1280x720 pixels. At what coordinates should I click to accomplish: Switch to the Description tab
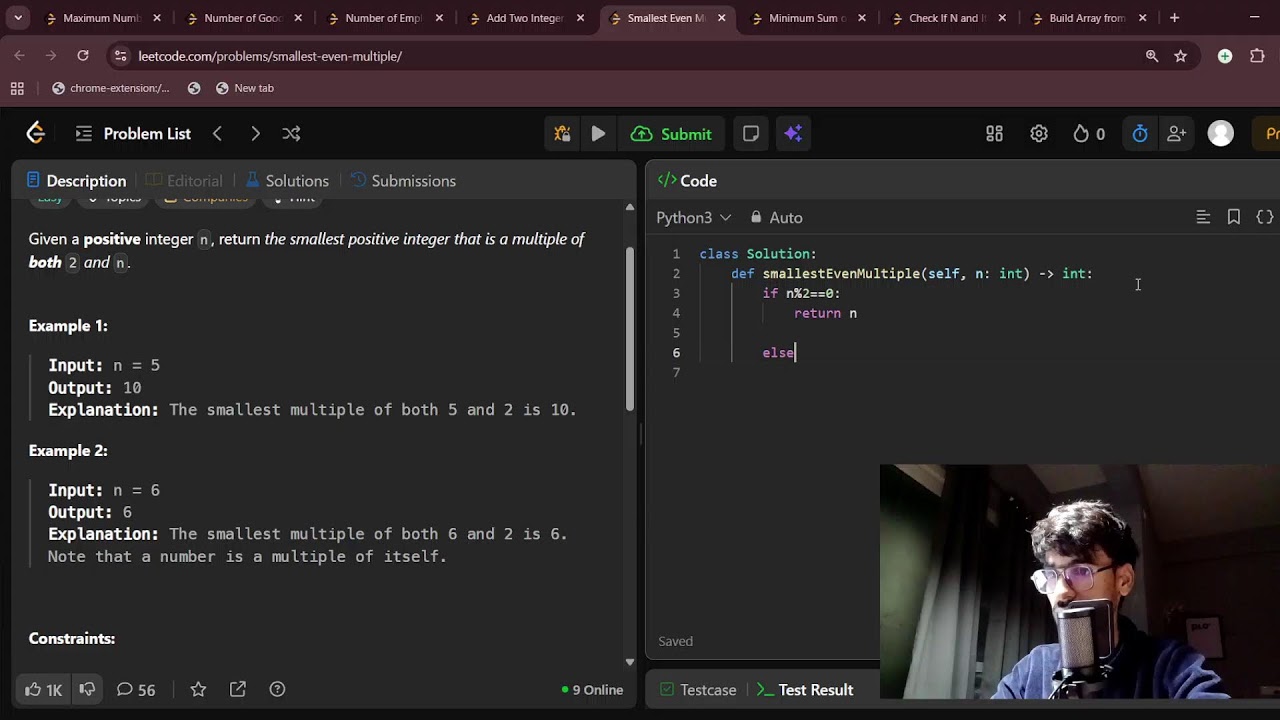pyautogui.click(x=77, y=181)
